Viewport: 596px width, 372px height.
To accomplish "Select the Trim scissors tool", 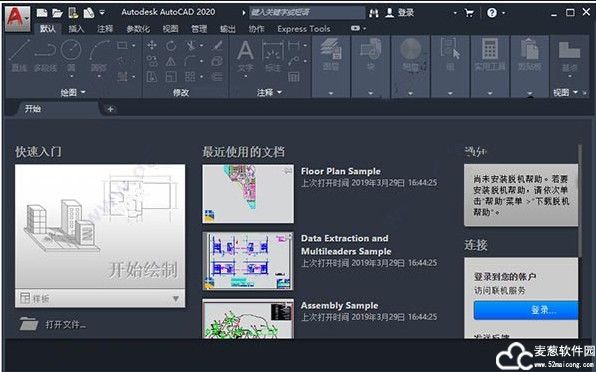I will coord(191,46).
